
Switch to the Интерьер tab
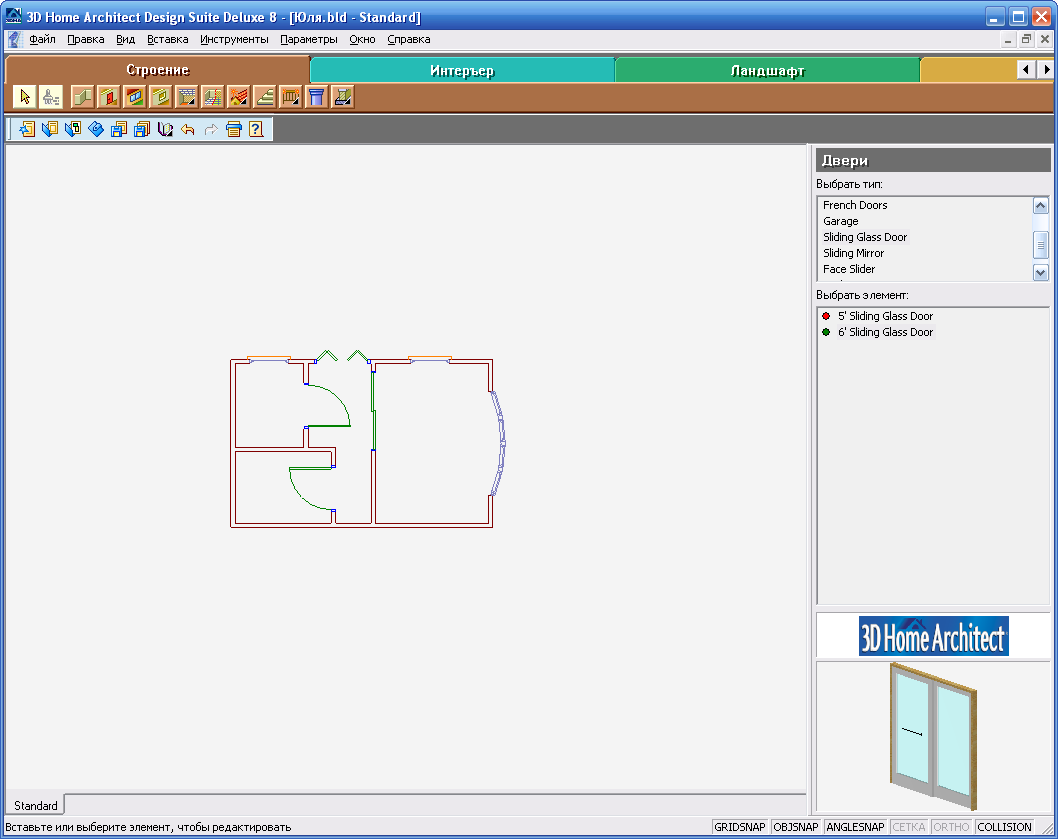pyautogui.click(x=462, y=71)
